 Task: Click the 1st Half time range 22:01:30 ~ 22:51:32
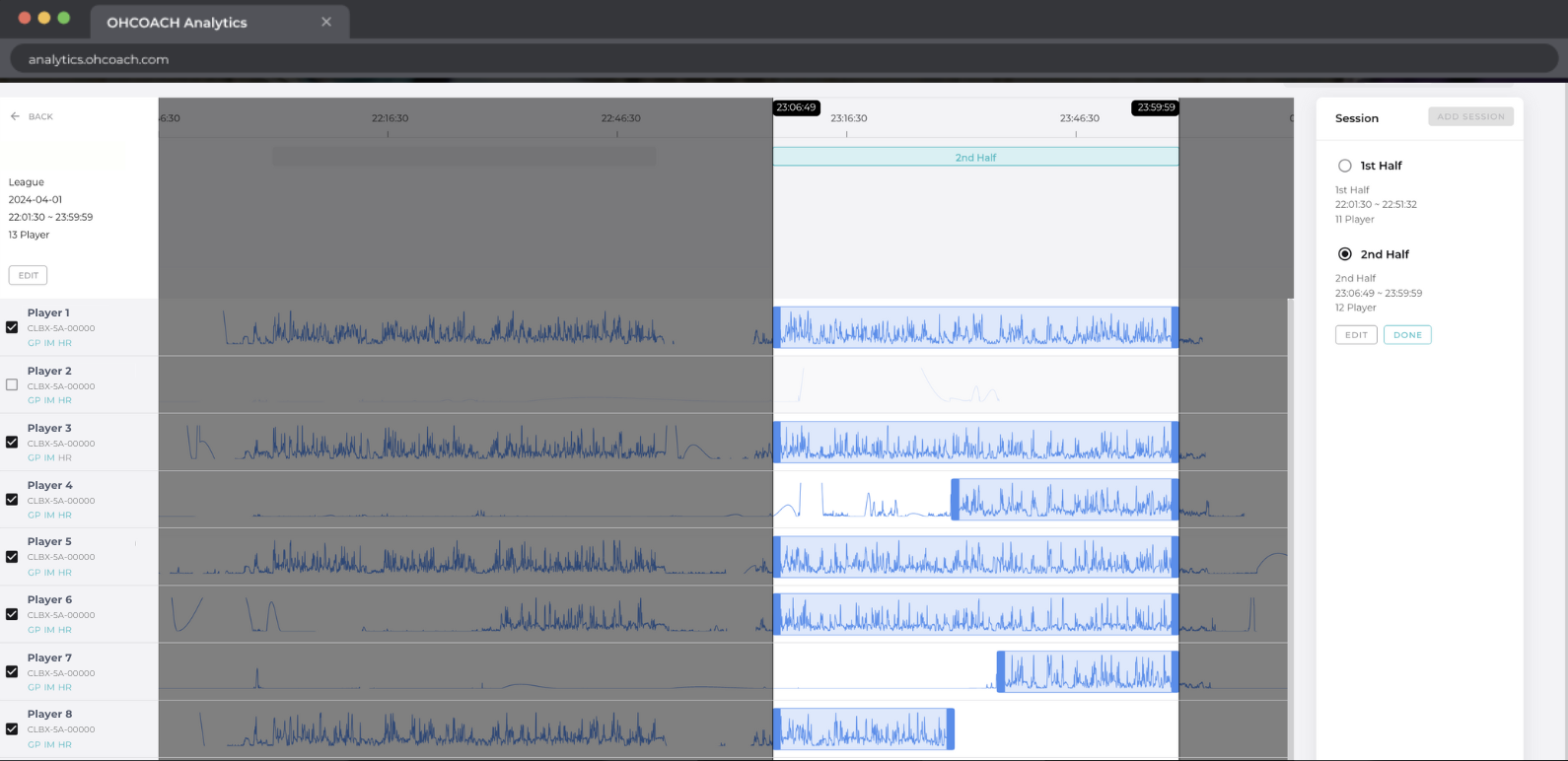[x=1376, y=204]
